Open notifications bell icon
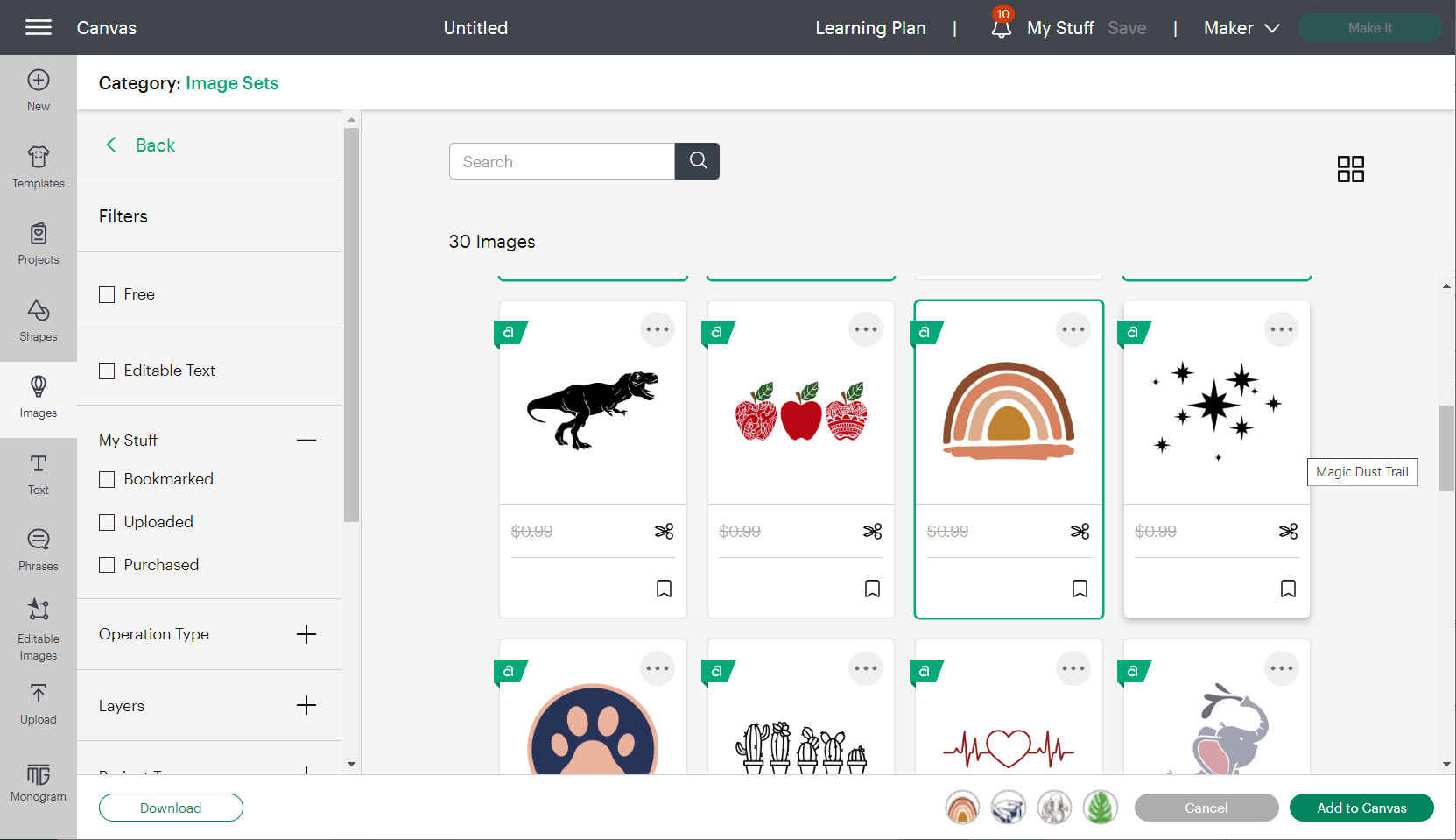 click(x=1001, y=28)
